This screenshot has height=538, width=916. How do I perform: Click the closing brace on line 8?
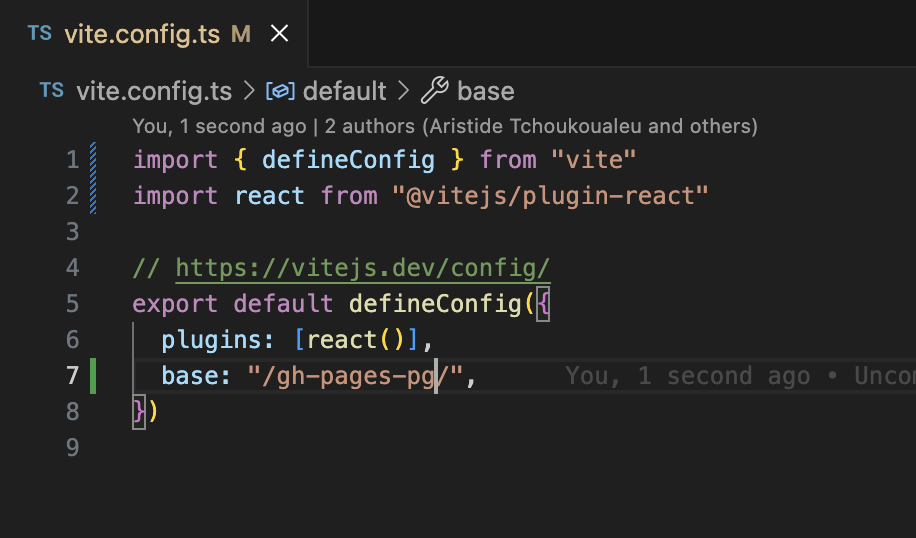pyautogui.click(x=139, y=412)
